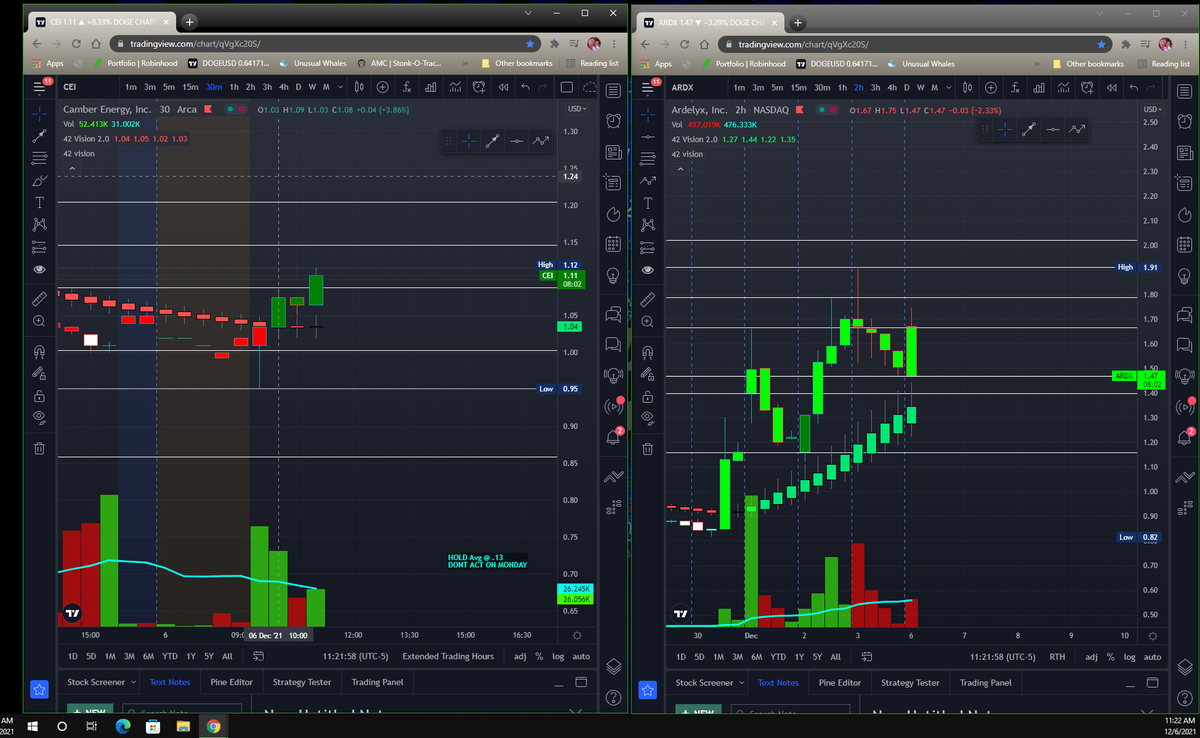
Task: Open the Help Center question icon in ARDX window
Action: 1186,696
